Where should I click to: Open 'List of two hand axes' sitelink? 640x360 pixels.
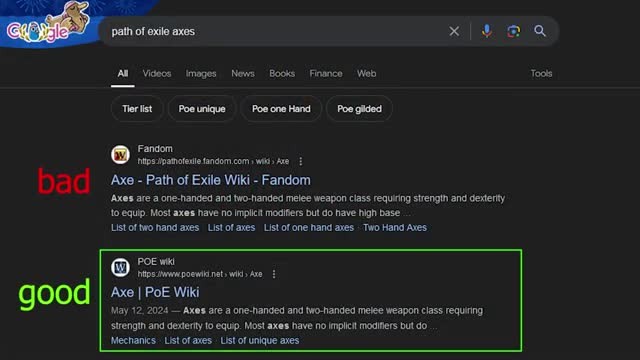coord(155,227)
